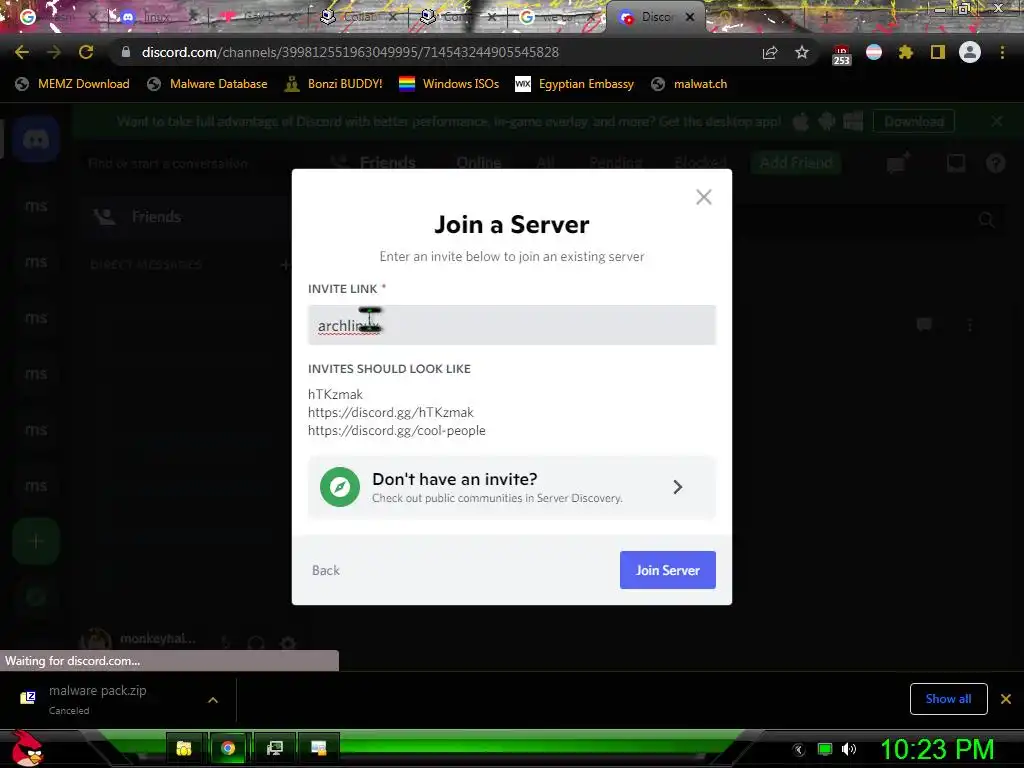Click the Angry Birds start button
The width and height of the screenshot is (1024, 768).
27,748
